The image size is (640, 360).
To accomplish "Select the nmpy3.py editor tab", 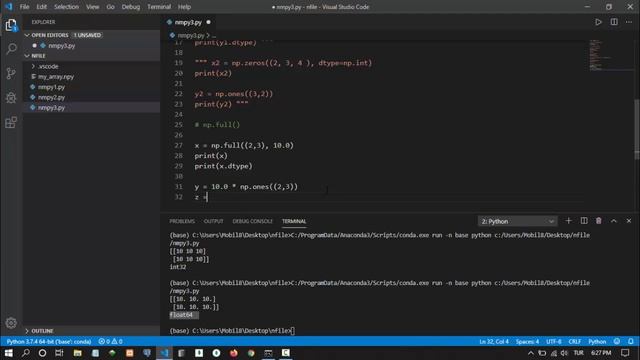I will click(x=188, y=22).
